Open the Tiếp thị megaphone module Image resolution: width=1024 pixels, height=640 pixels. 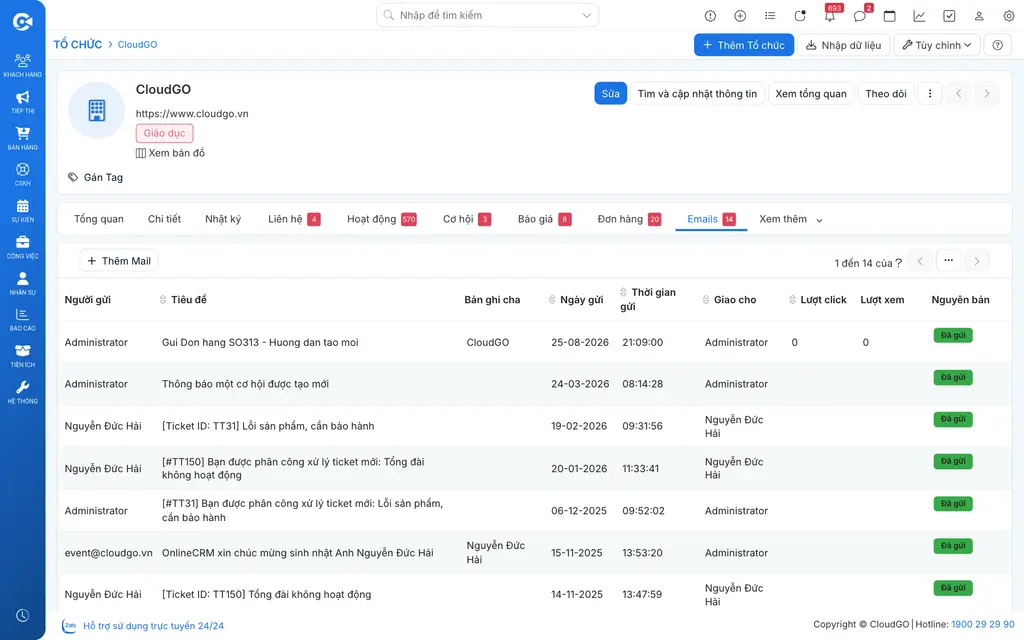22,103
